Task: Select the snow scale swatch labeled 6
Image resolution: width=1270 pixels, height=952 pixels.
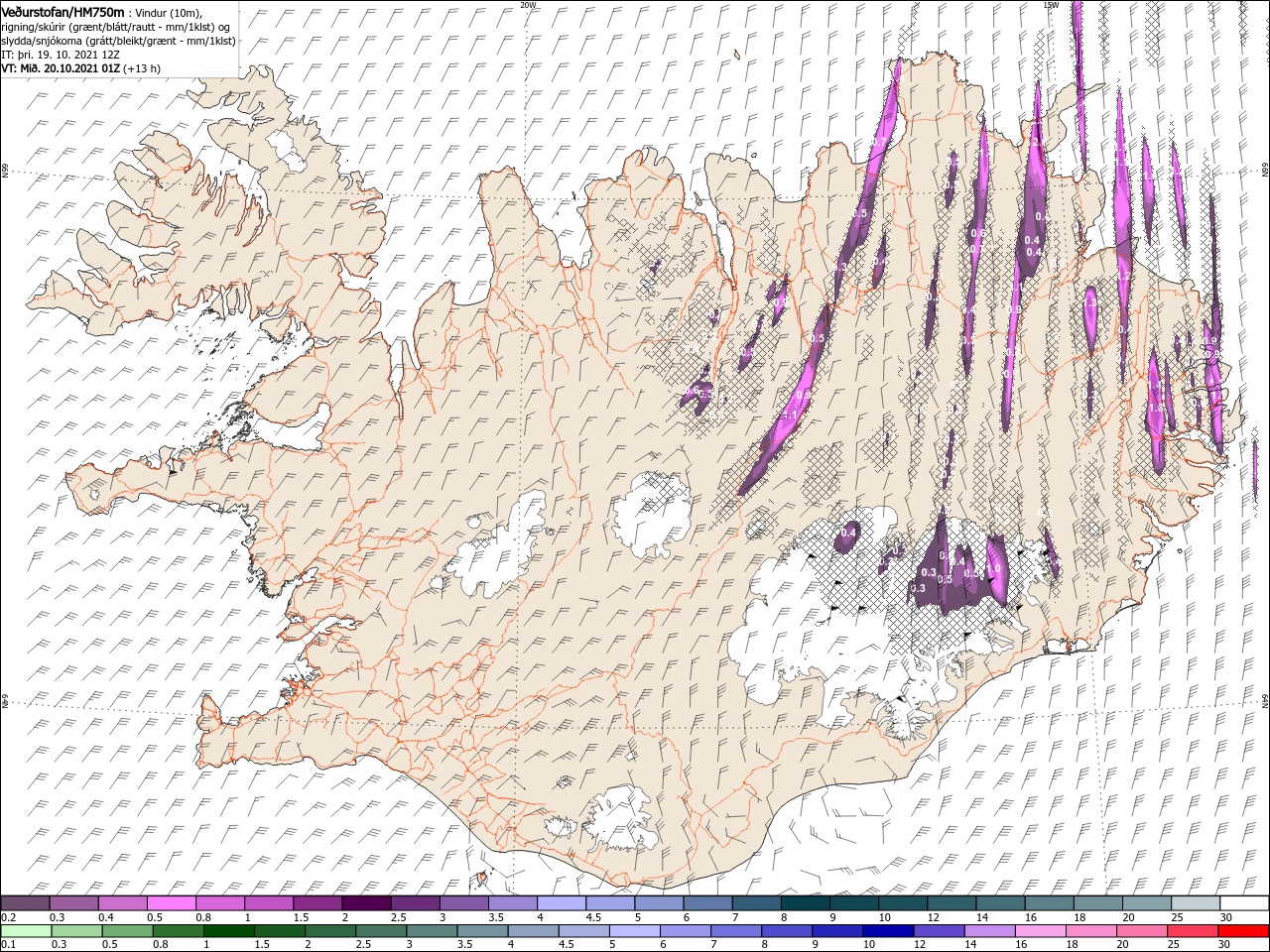Action: 708,903
